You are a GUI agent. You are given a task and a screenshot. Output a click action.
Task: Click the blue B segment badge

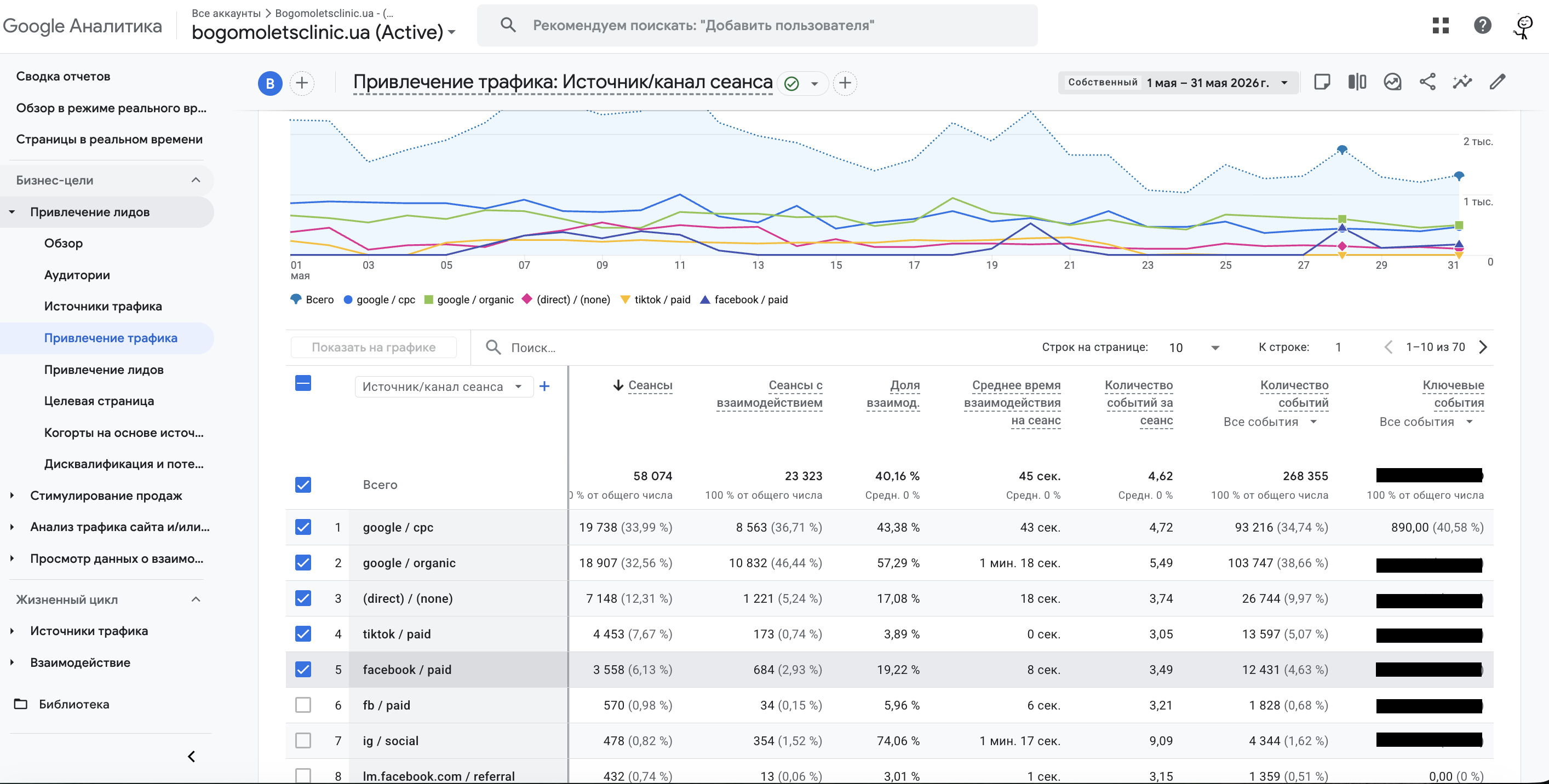pyautogui.click(x=270, y=83)
